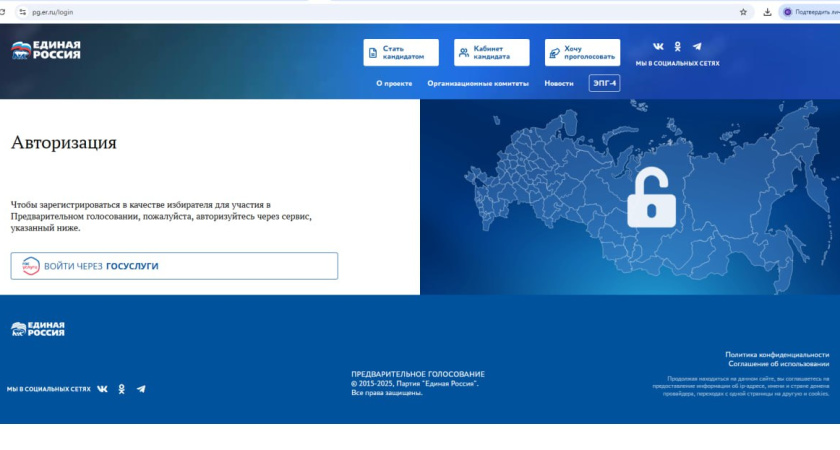Open Организационные комитеты in the navigation
Image resolution: width=840 pixels, height=450 pixels.
coord(477,84)
